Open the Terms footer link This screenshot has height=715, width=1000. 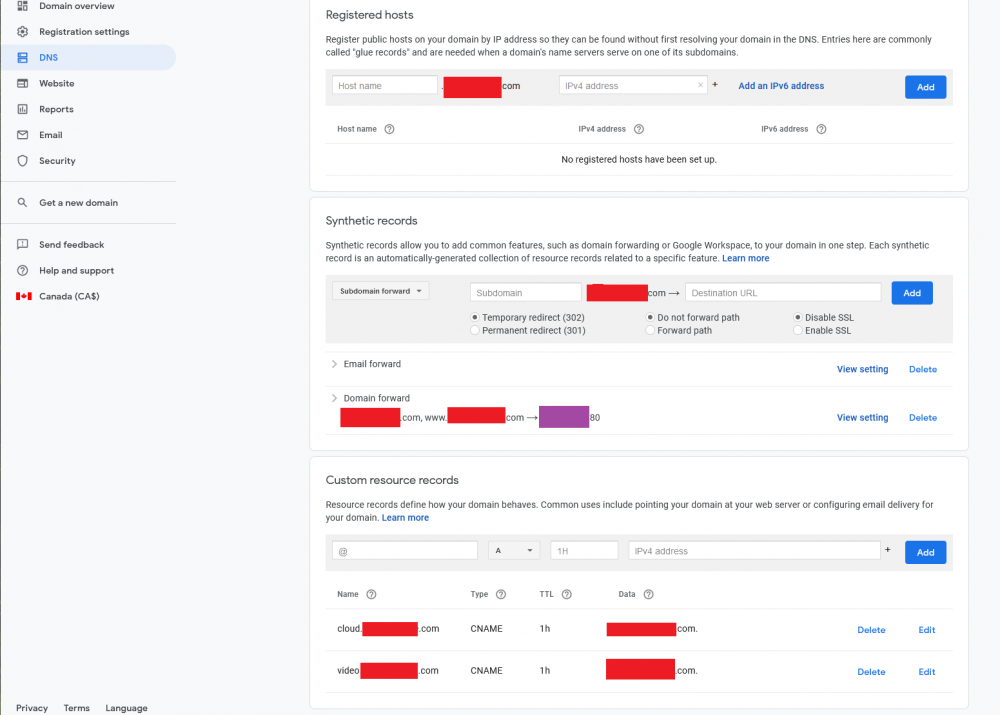(77, 708)
